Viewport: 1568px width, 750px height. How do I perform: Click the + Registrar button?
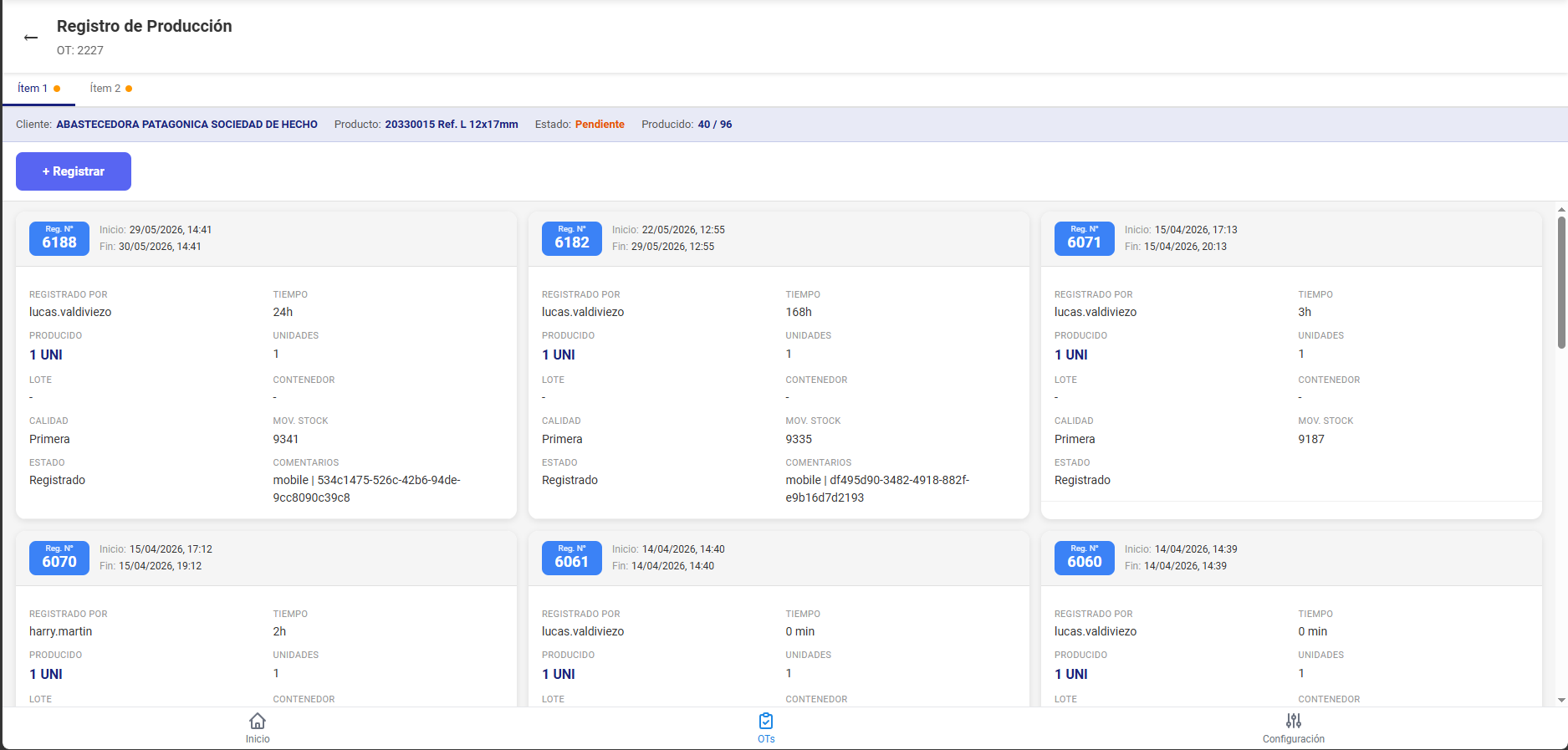(74, 171)
